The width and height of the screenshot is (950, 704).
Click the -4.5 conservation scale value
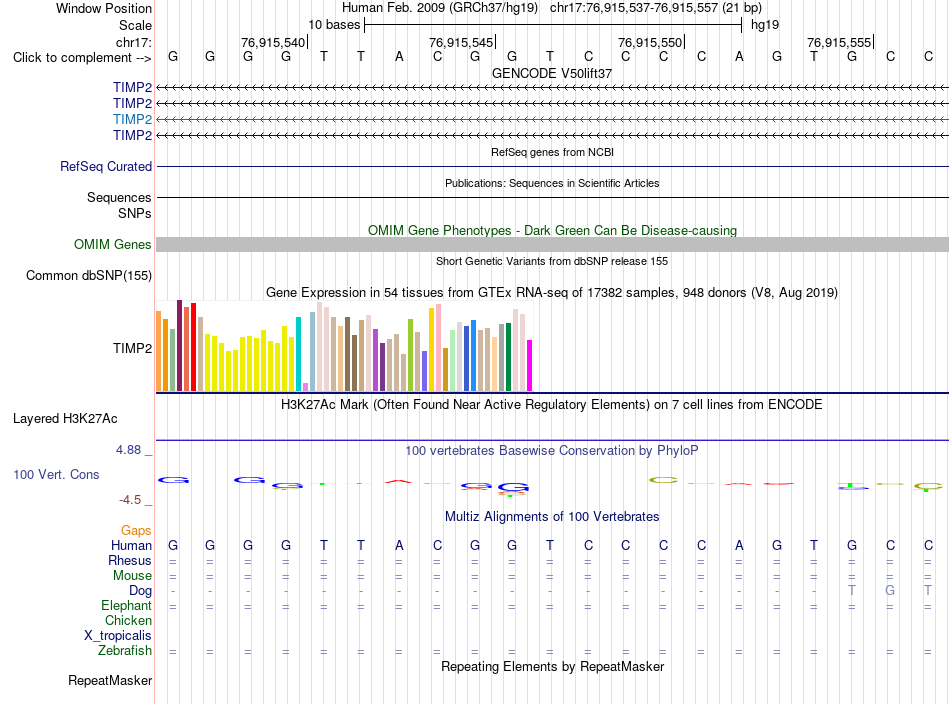pyautogui.click(x=130, y=500)
